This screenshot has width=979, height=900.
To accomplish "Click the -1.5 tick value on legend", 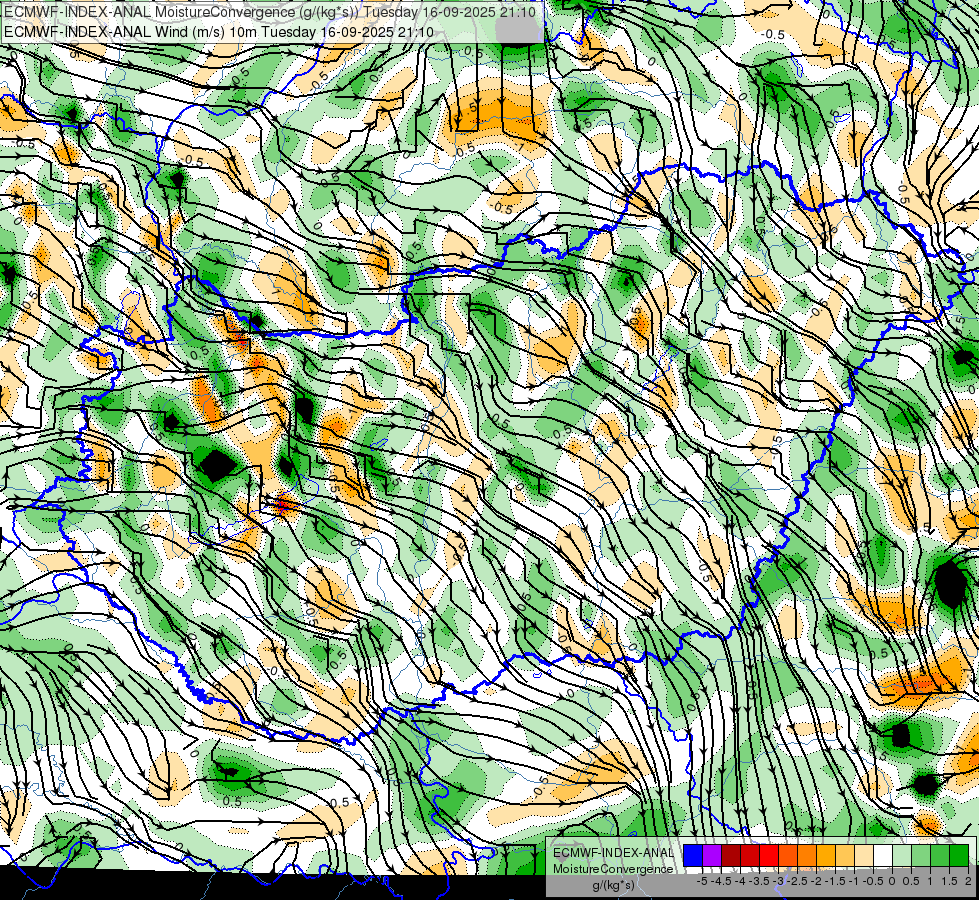I will [835, 881].
